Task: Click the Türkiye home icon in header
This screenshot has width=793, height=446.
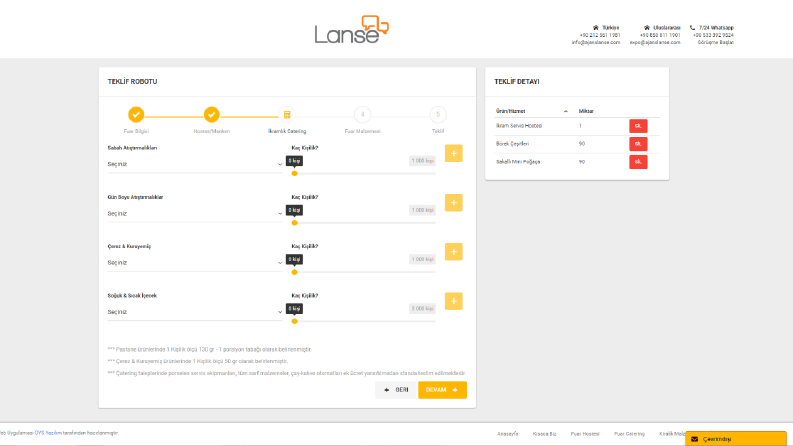Action: click(x=596, y=28)
